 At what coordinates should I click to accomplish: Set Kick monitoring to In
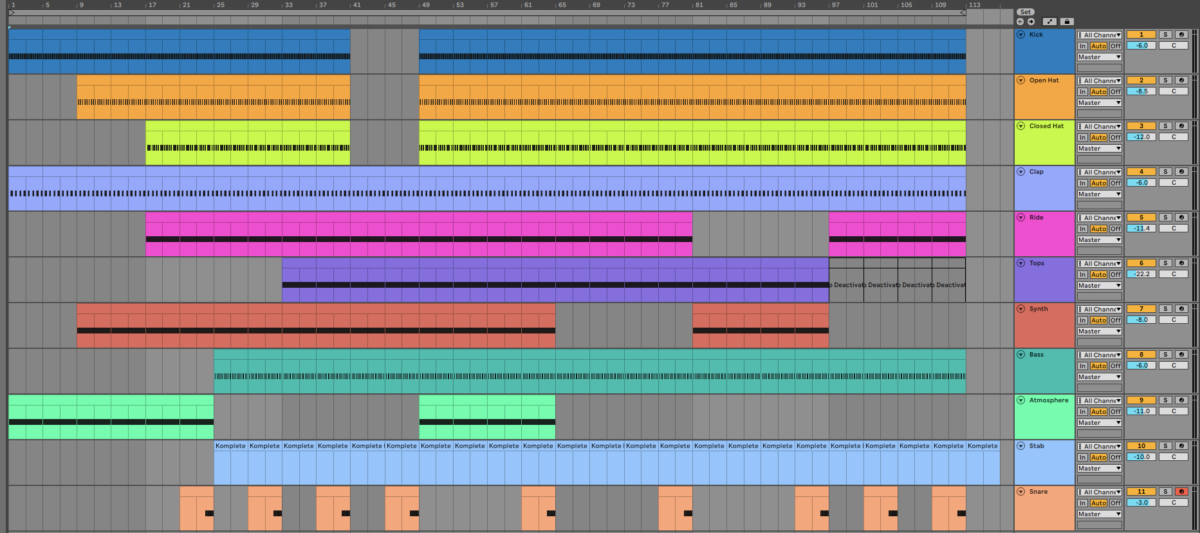click(1082, 46)
